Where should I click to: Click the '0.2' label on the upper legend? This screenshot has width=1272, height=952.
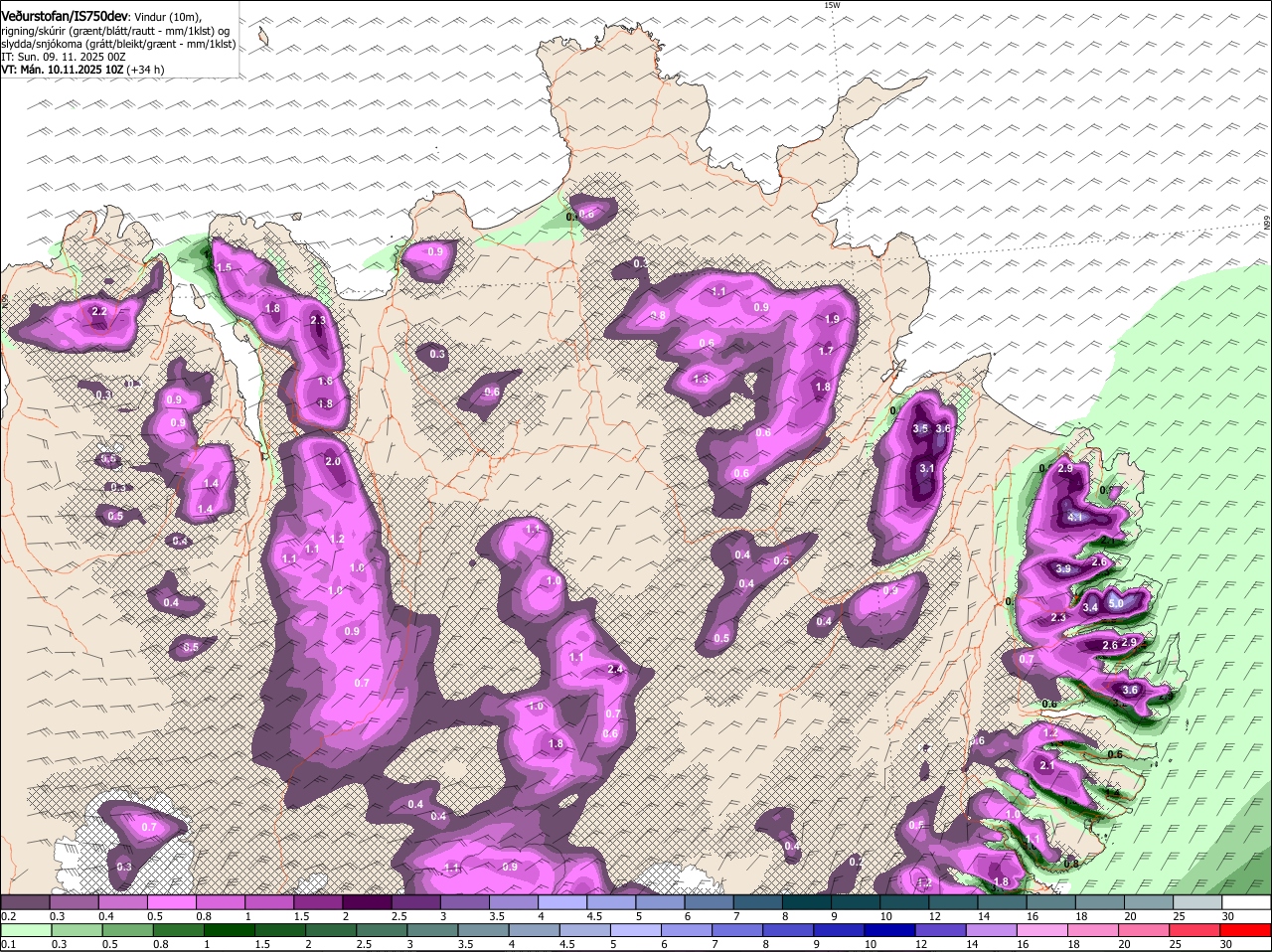tap(9, 915)
